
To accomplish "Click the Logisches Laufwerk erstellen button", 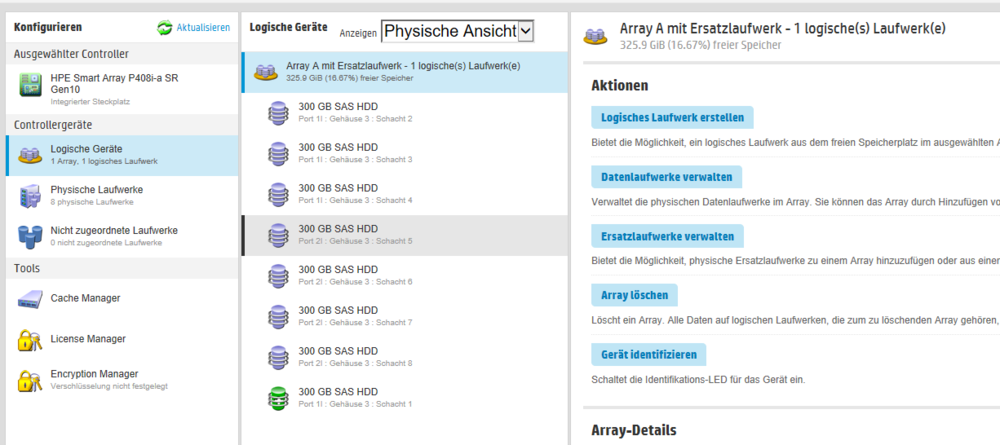I will click(672, 118).
